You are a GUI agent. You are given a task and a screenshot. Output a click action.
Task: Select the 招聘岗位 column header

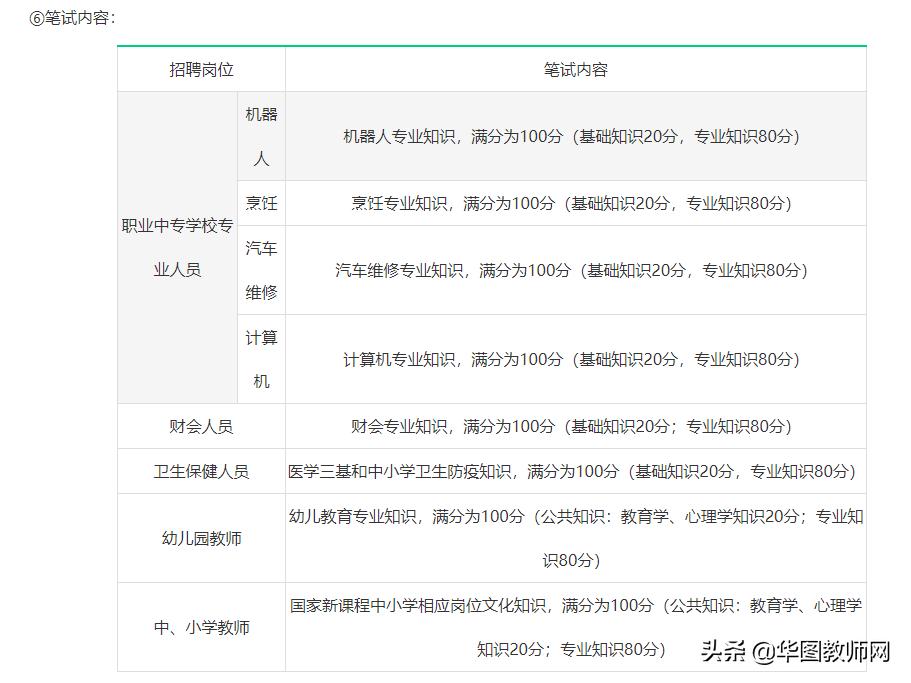[x=201, y=69]
